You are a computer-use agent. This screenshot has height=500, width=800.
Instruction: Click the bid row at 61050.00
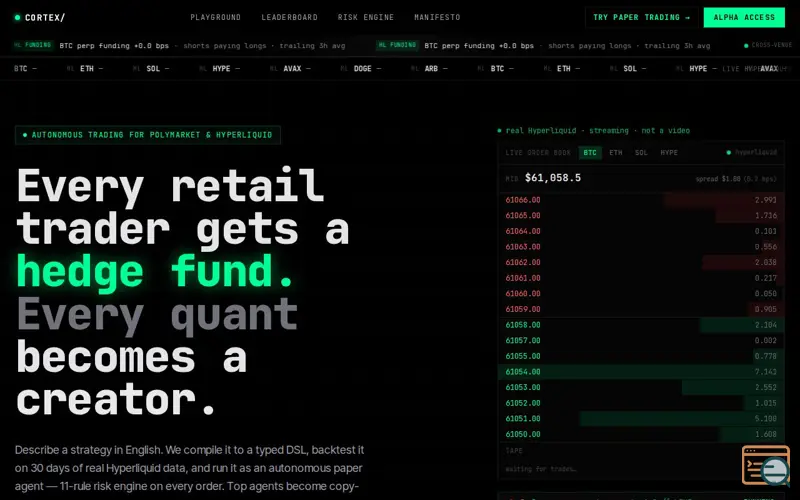[x=641, y=434]
